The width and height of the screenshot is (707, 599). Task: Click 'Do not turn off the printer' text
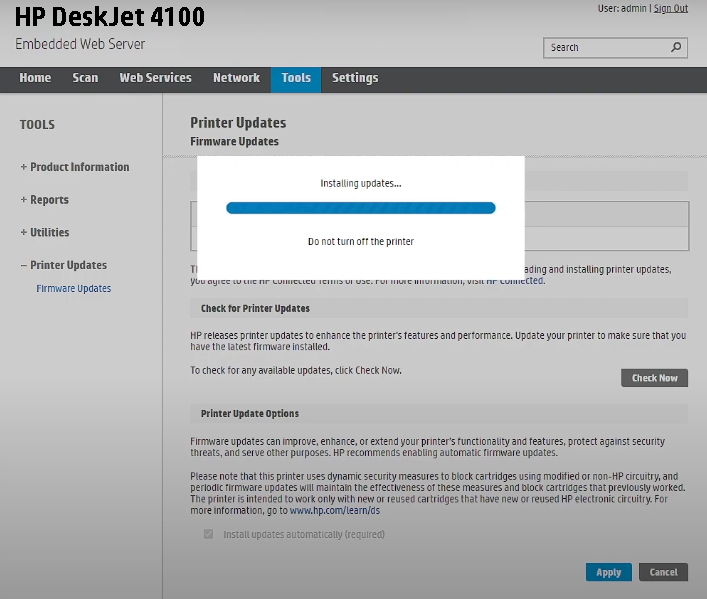coord(361,241)
